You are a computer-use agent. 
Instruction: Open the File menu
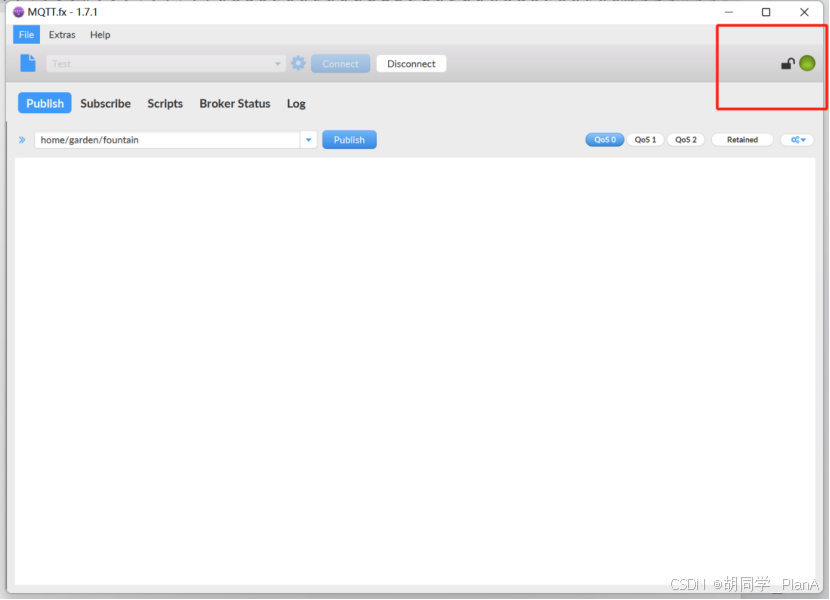[26, 34]
